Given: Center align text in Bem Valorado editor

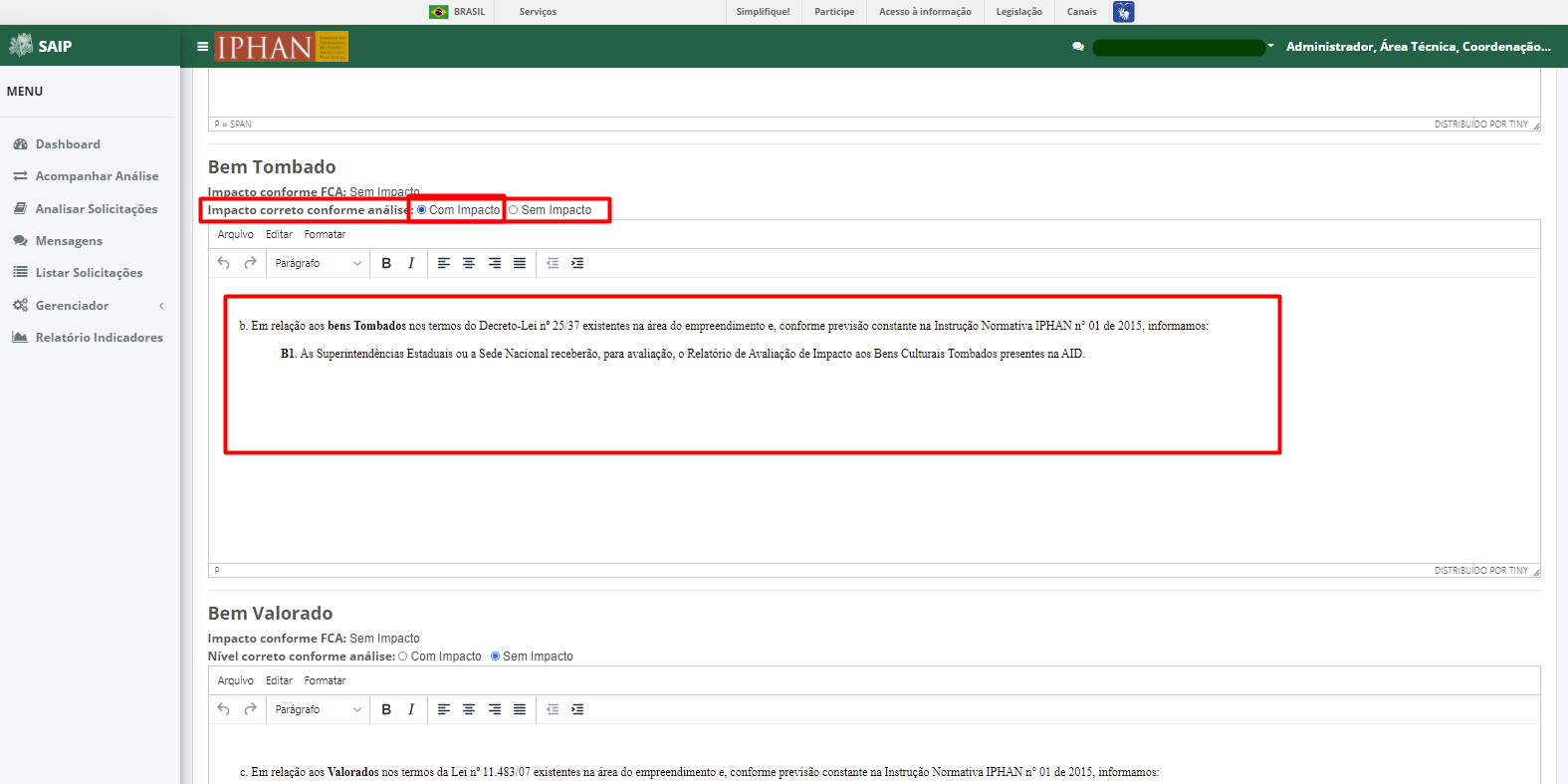Looking at the screenshot, I should [469, 709].
